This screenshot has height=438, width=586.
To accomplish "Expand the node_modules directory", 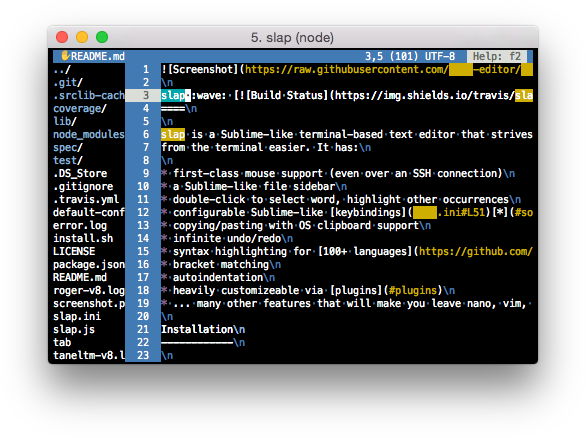I will point(89,134).
